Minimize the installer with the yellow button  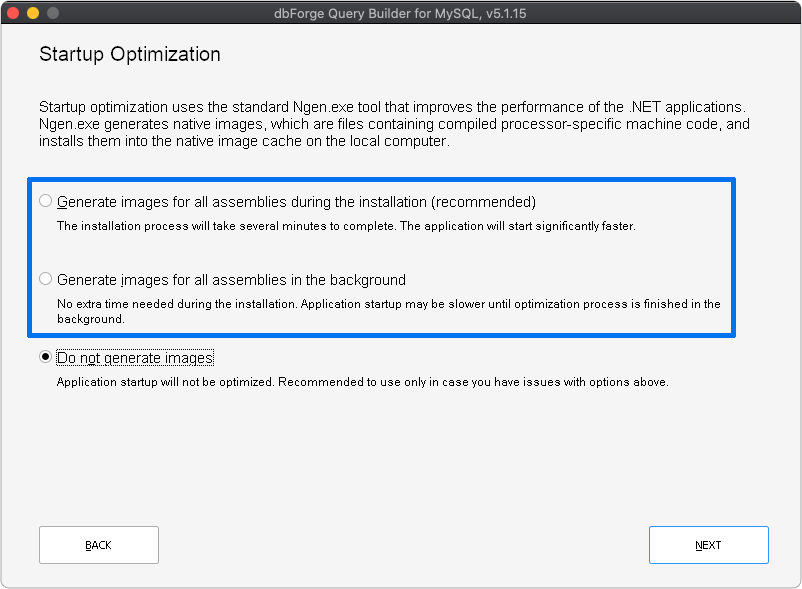33,13
